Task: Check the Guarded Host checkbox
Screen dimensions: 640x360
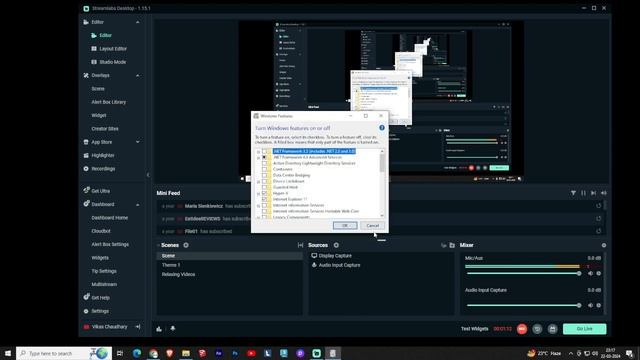Action: click(264, 187)
